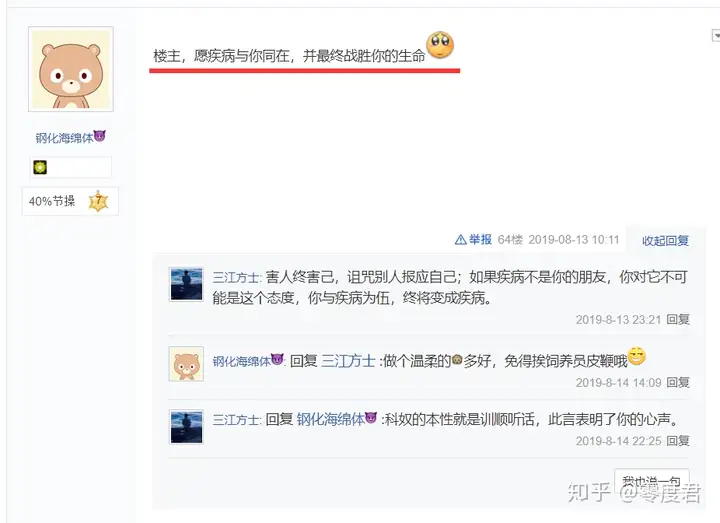The image size is (720, 523).
Task: Reply to the 23:21 comment via 回复
Action: pos(678,319)
